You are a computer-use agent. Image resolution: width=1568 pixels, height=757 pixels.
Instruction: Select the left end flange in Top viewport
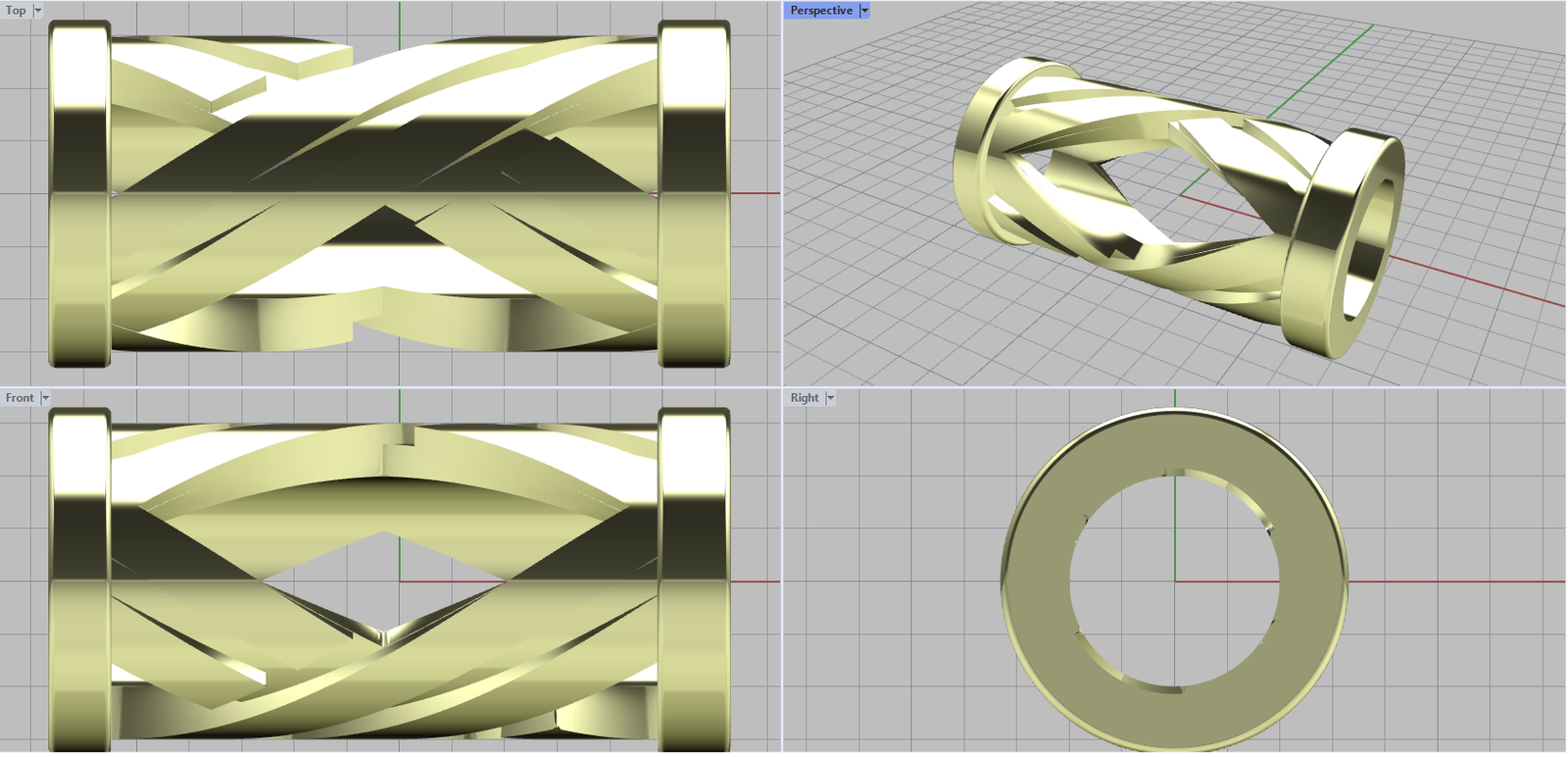[x=79, y=194]
